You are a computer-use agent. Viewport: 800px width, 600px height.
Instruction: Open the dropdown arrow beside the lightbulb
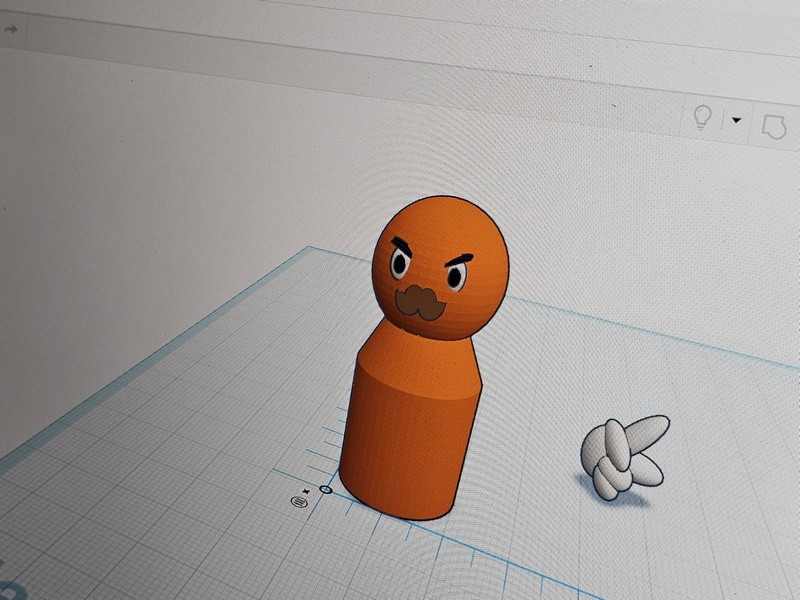(x=736, y=120)
